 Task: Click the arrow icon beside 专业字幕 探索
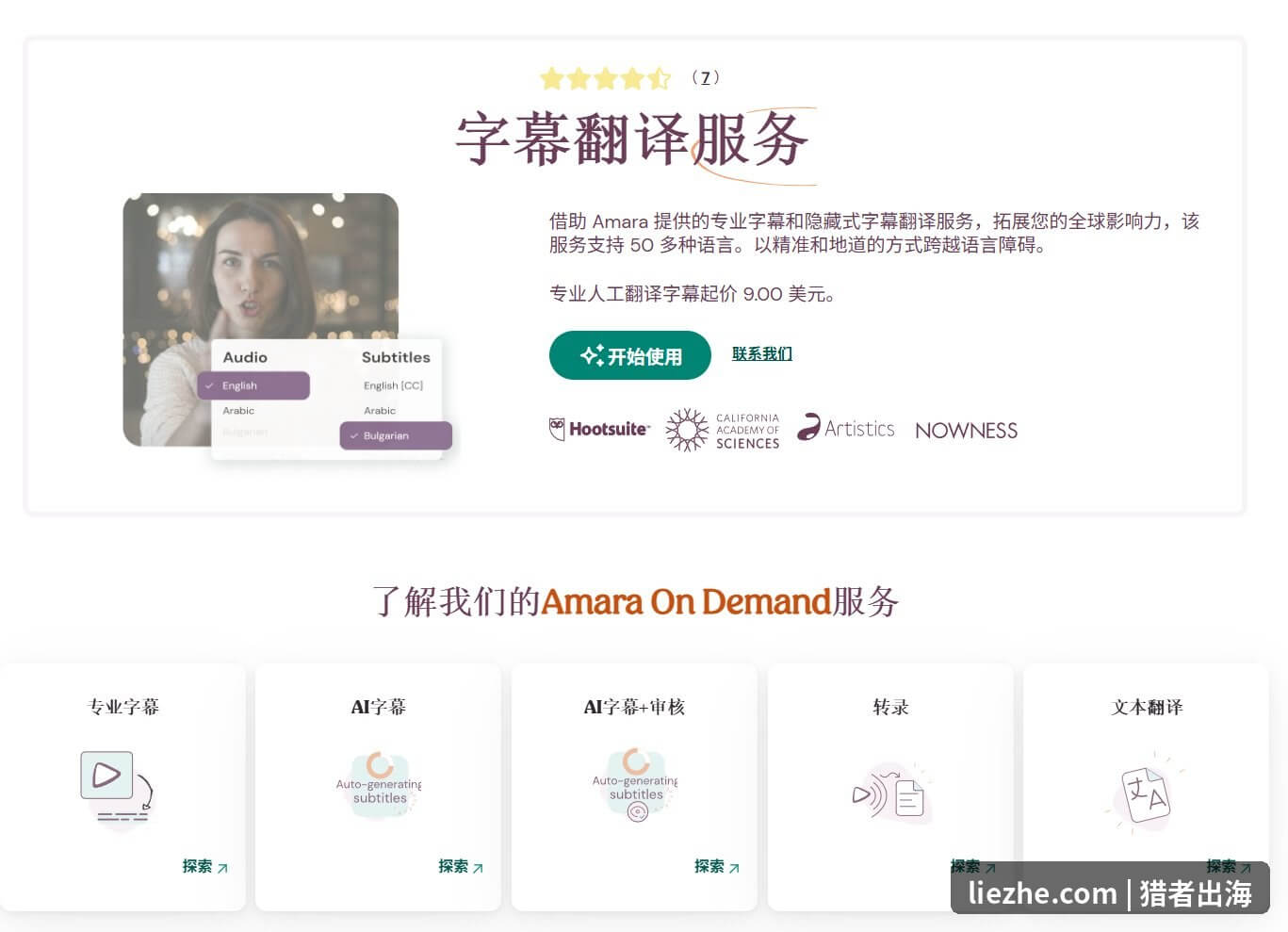coord(222,868)
